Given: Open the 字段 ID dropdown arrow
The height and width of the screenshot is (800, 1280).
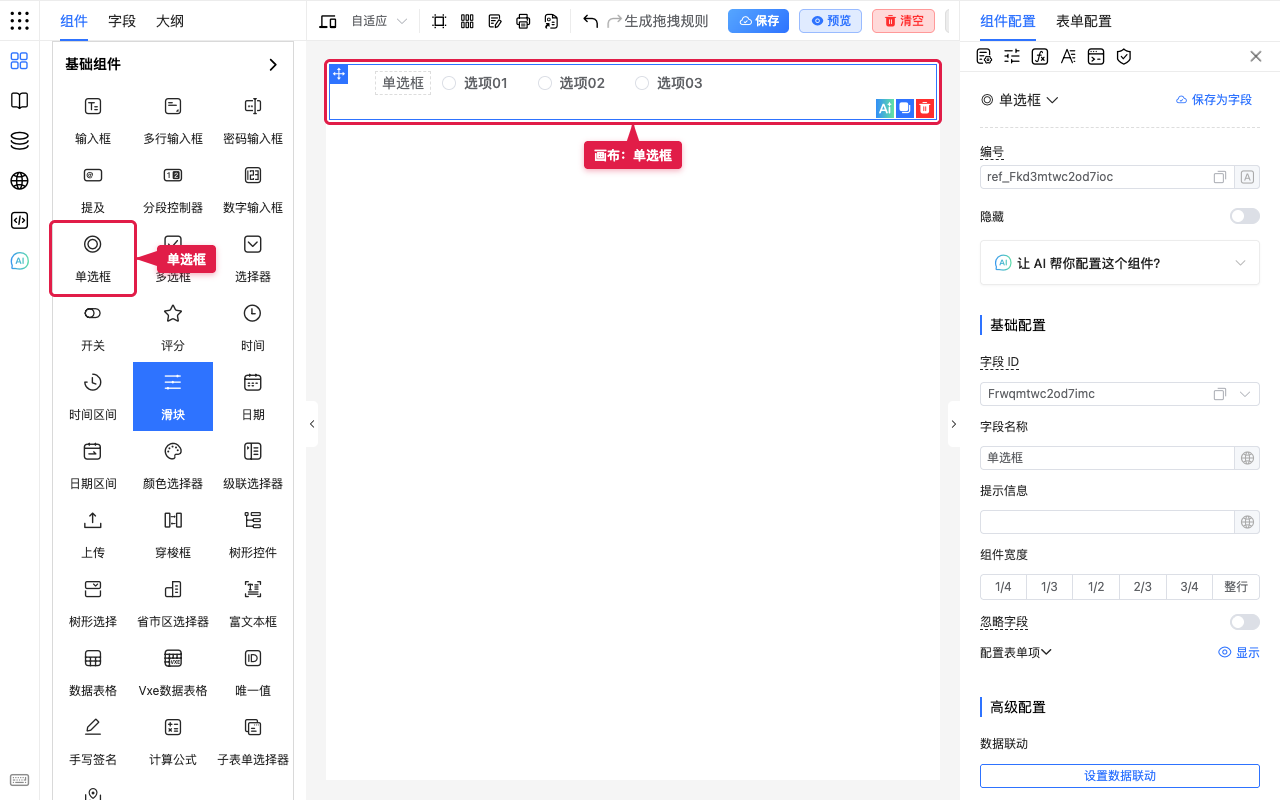Looking at the screenshot, I should [x=1245, y=394].
